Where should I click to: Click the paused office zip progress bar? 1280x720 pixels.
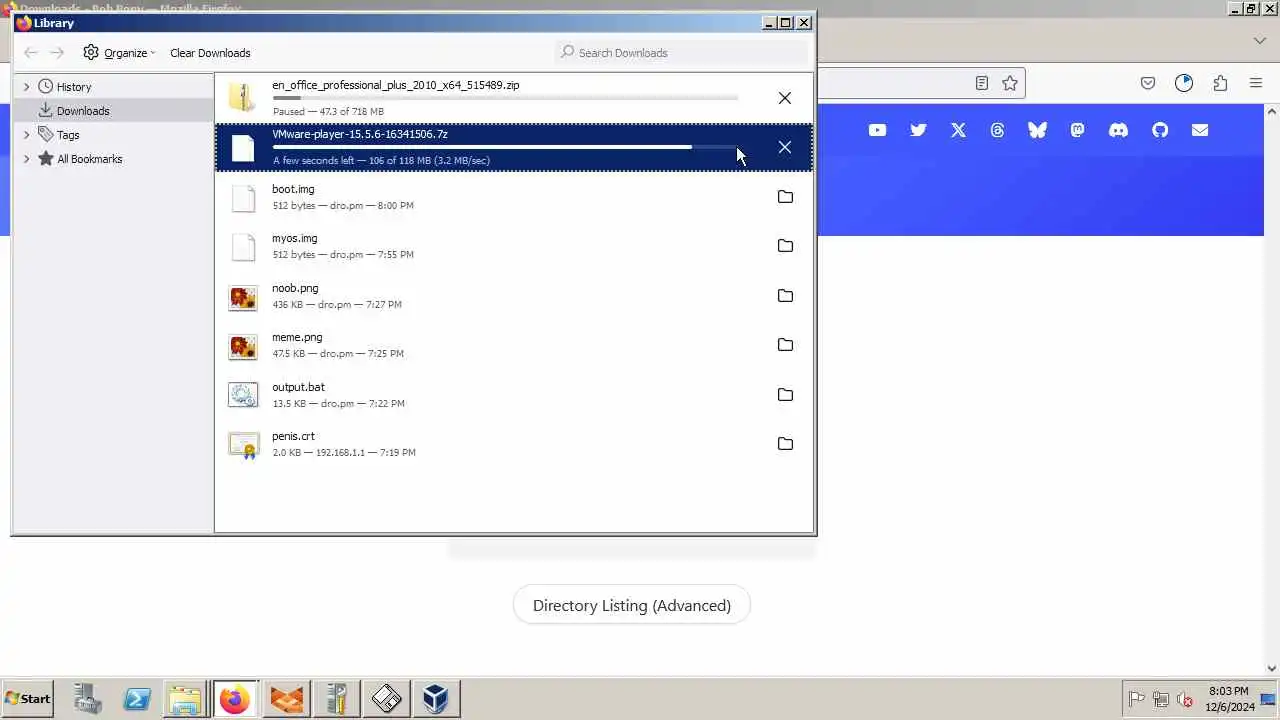point(505,98)
